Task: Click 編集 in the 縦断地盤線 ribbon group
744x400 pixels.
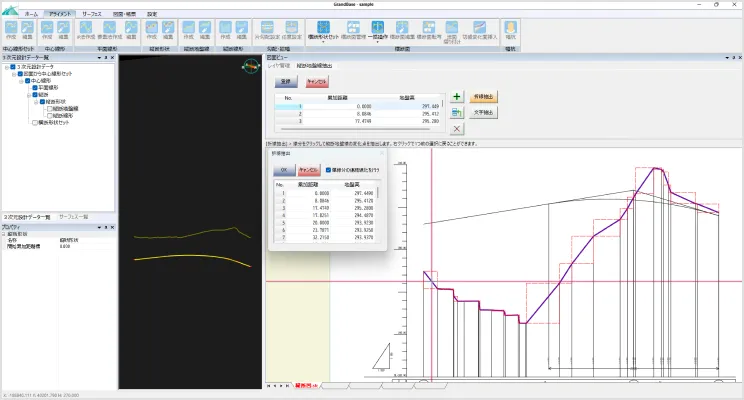Action: click(205, 30)
